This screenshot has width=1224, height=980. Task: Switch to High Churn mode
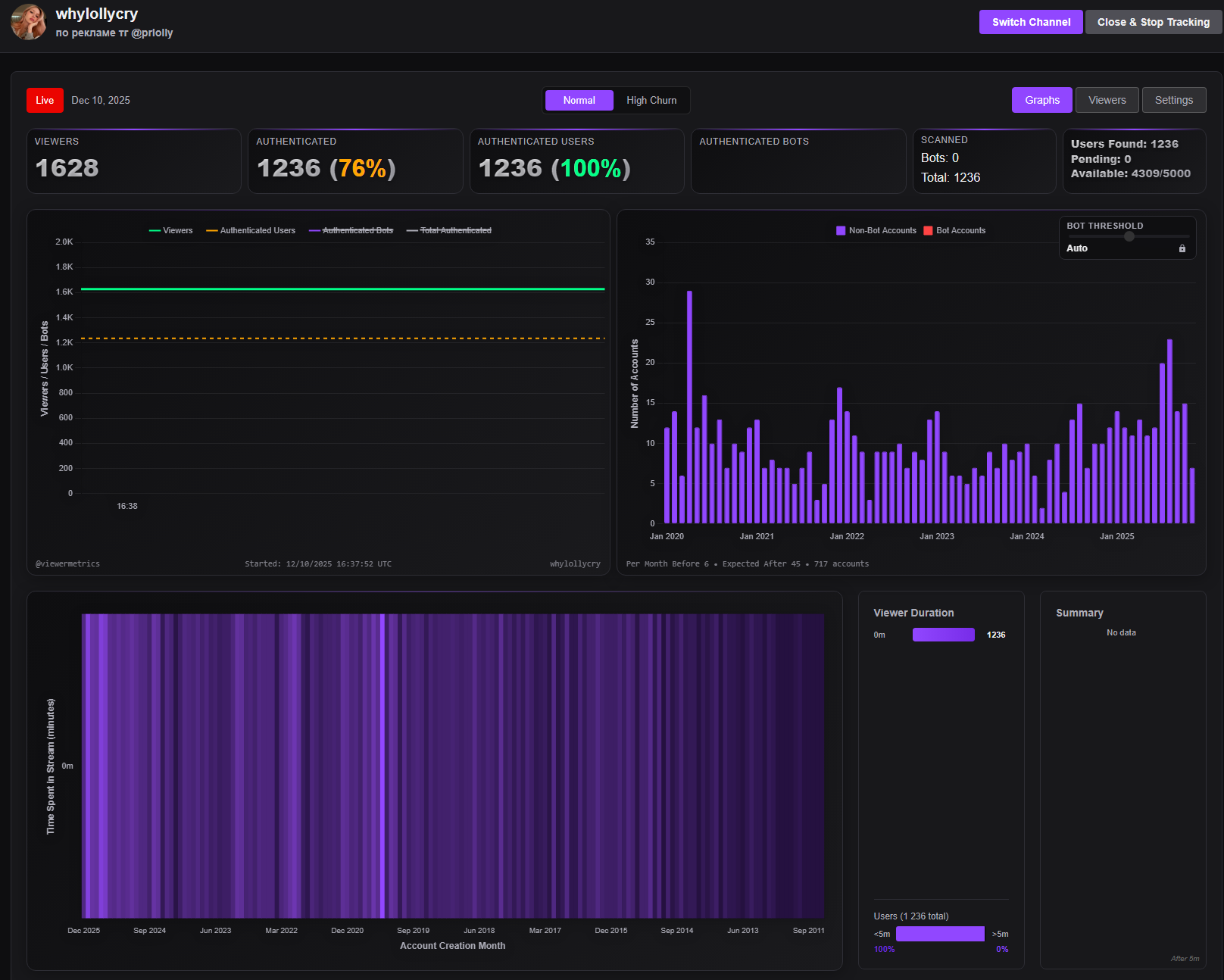[651, 100]
